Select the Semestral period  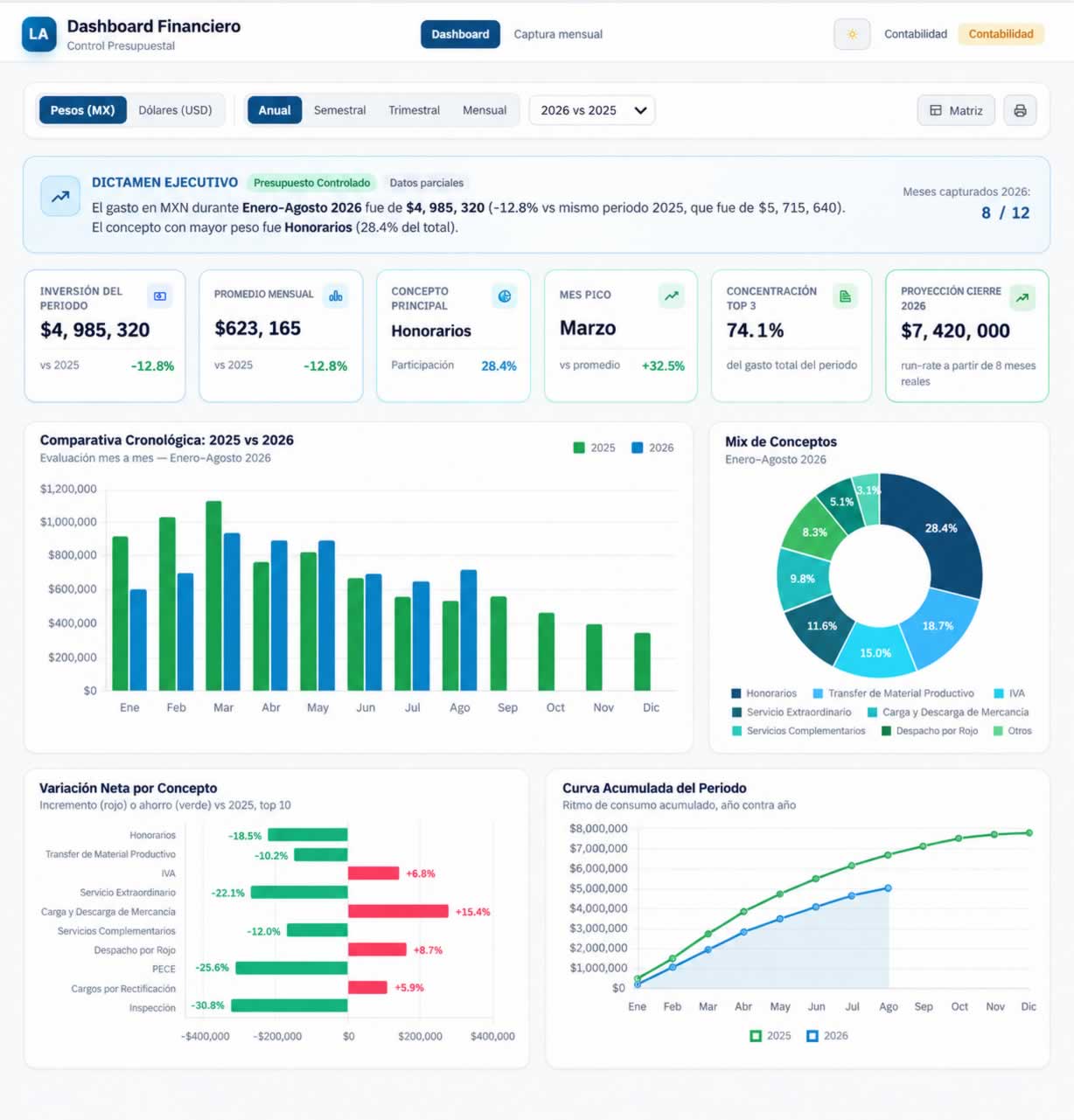340,110
